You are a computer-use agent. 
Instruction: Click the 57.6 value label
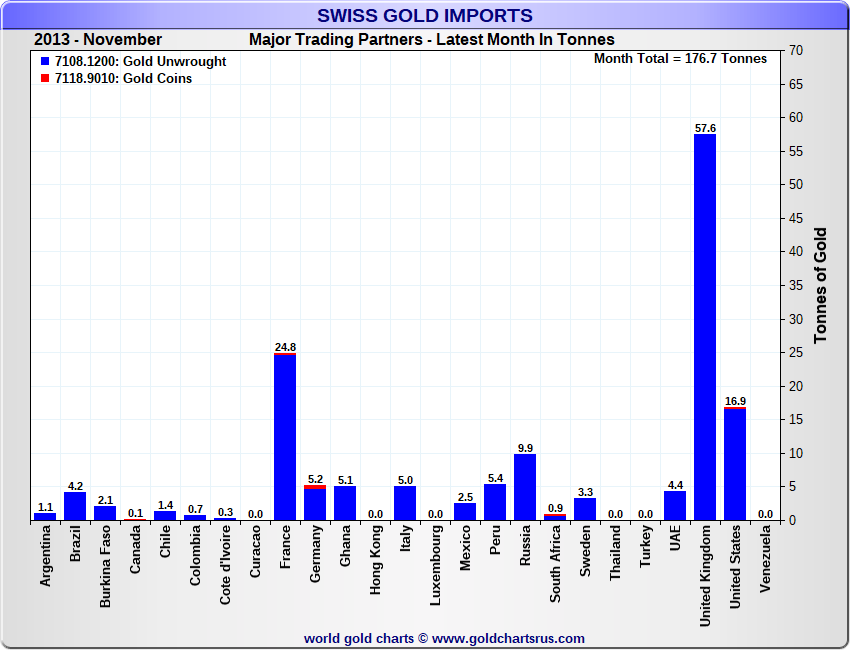[x=705, y=128]
